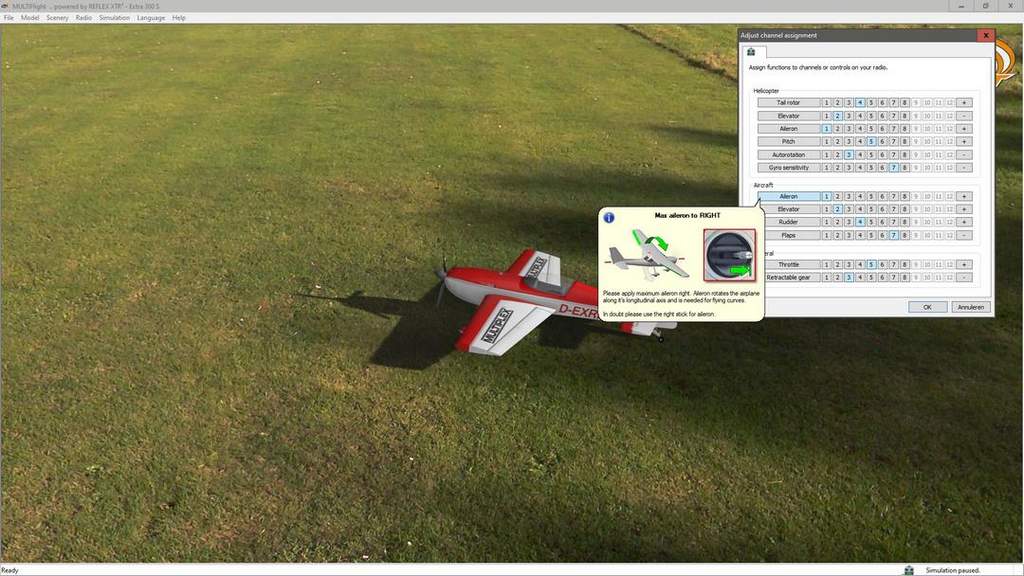Assign channel 1 to aircraft Rudder
Viewport: 1024px width, 576px height.
pos(827,222)
